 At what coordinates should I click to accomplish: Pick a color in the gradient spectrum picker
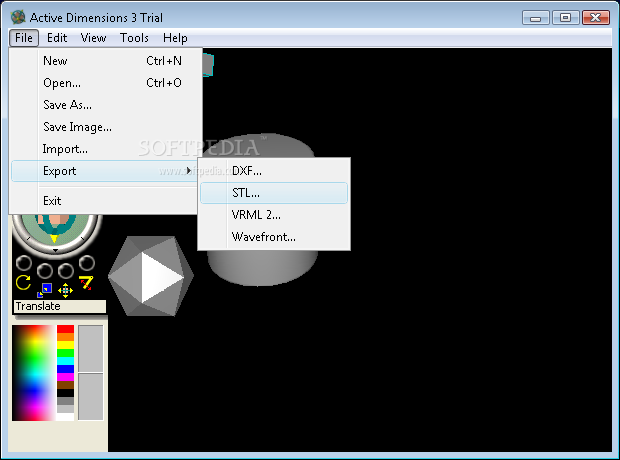click(x=33, y=373)
